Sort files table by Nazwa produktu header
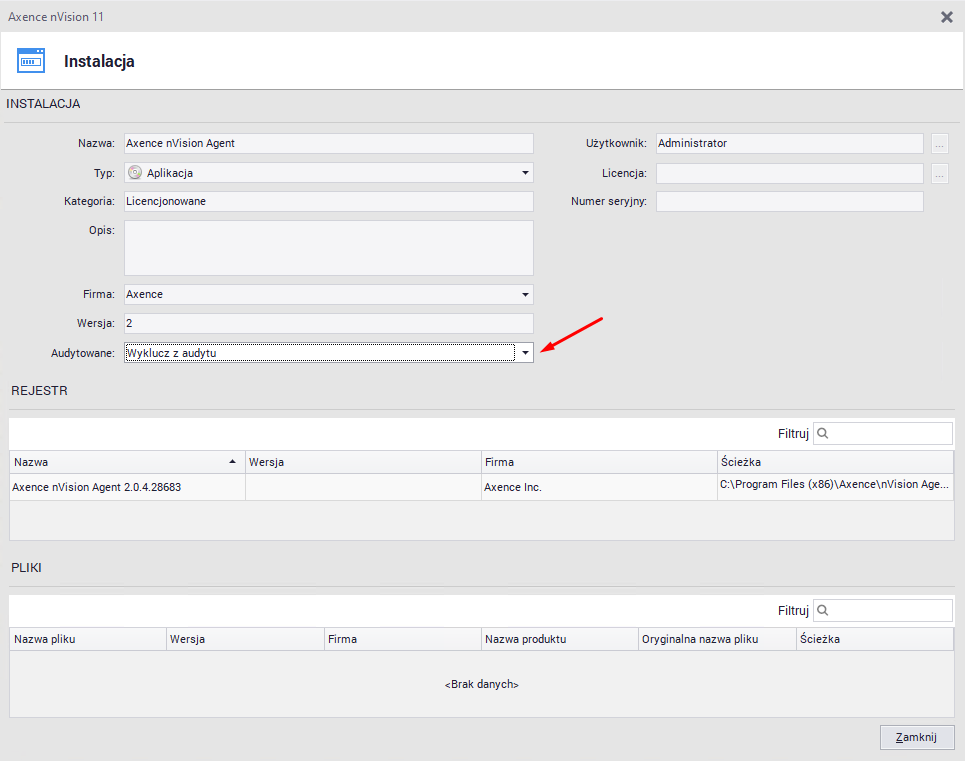This screenshot has width=965, height=761. [558, 639]
